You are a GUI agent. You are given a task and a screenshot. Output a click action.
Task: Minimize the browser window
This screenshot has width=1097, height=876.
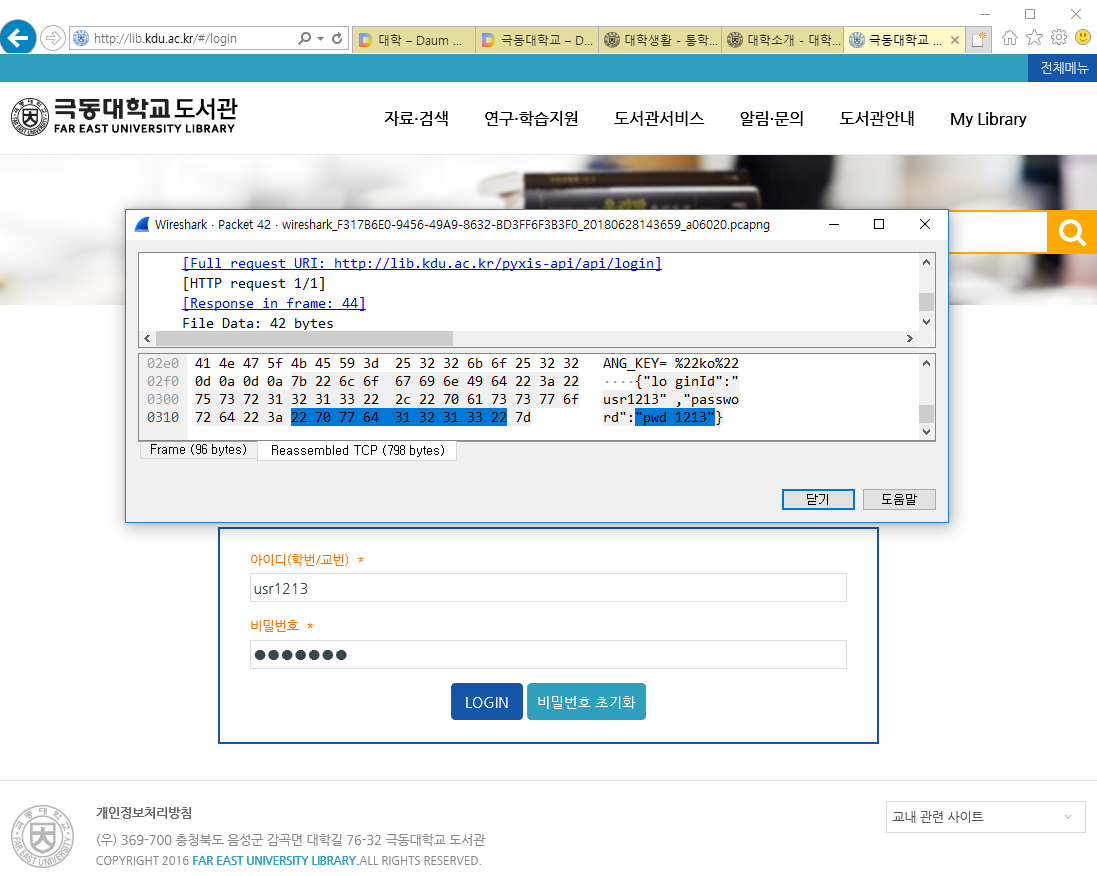click(x=984, y=14)
